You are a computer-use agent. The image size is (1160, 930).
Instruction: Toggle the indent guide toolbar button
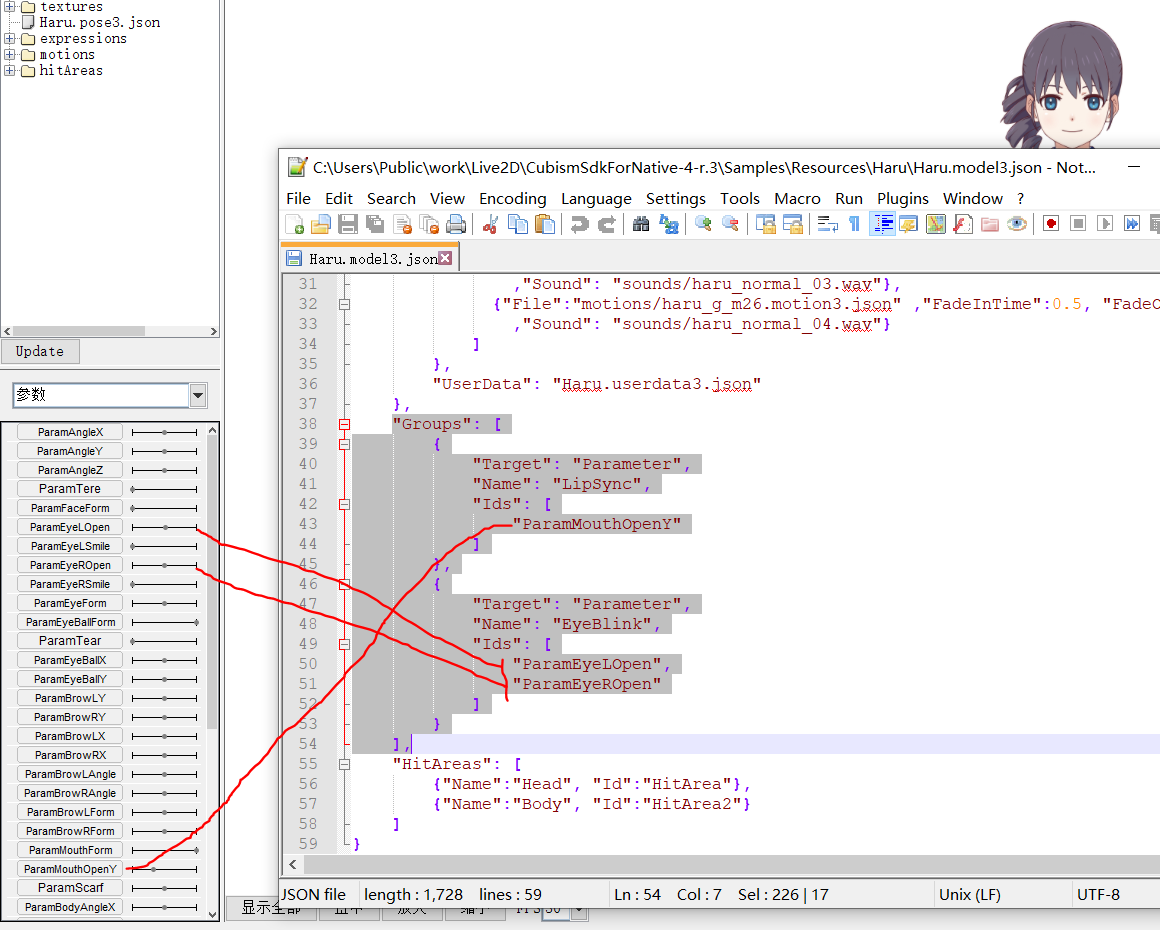882,224
